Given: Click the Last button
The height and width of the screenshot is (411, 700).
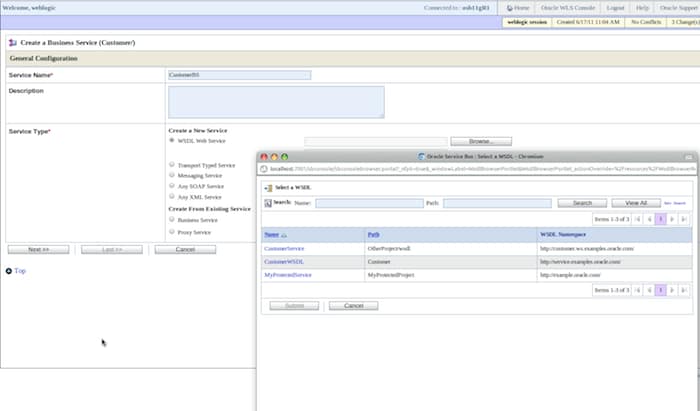Looking at the screenshot, I should tap(112, 249).
